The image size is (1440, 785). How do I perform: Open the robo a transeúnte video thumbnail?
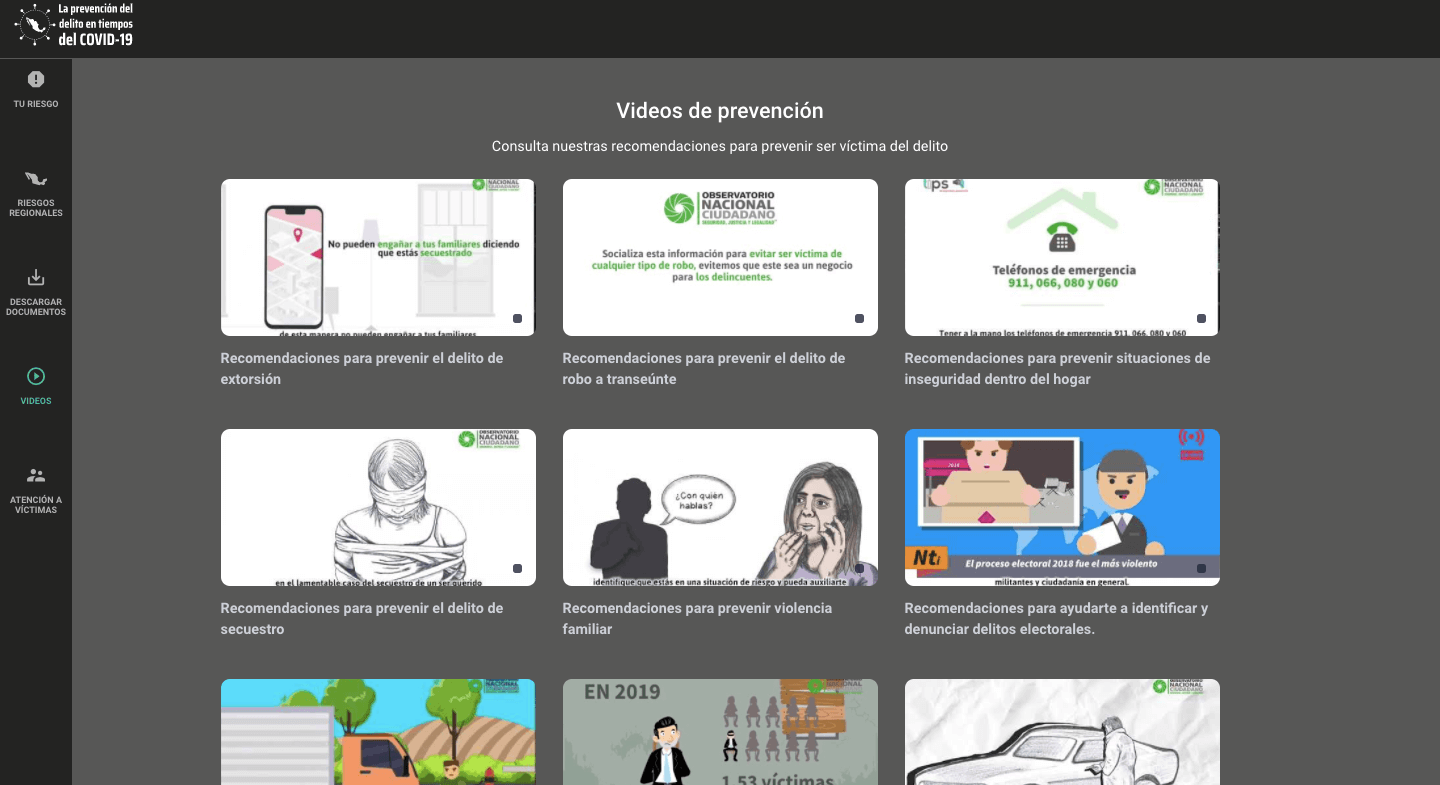[720, 257]
